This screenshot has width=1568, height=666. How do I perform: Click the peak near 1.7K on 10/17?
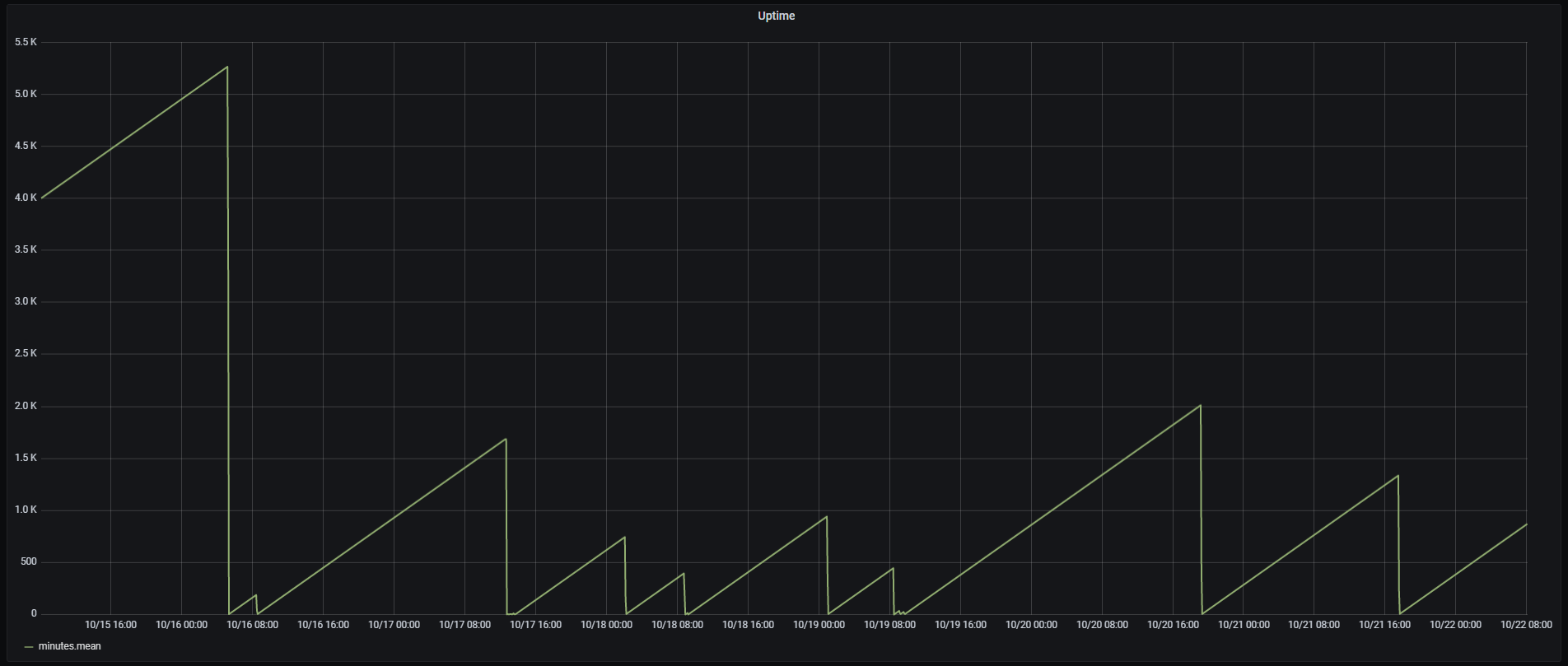pyautogui.click(x=505, y=439)
